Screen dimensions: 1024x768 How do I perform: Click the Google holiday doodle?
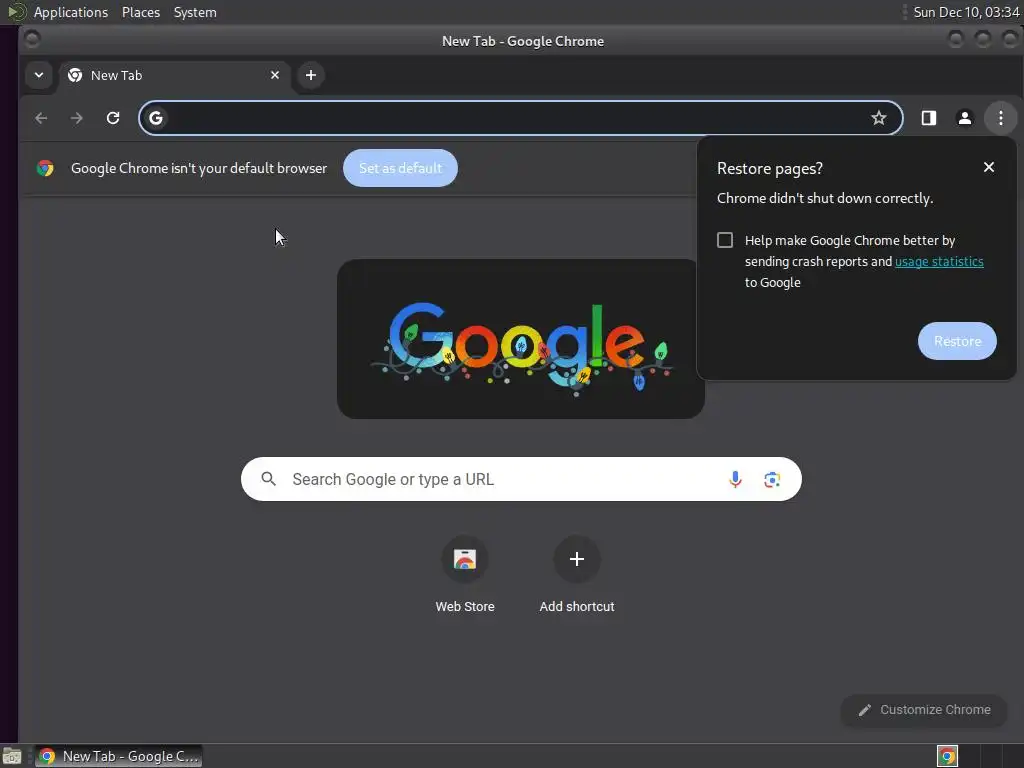pyautogui.click(x=520, y=339)
